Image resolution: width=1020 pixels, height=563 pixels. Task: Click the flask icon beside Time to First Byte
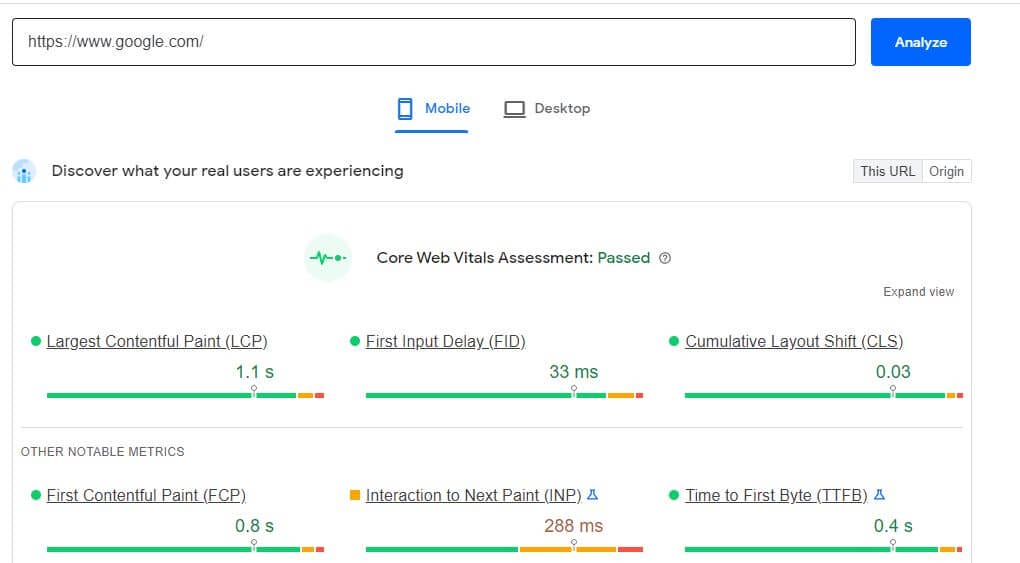(879, 495)
